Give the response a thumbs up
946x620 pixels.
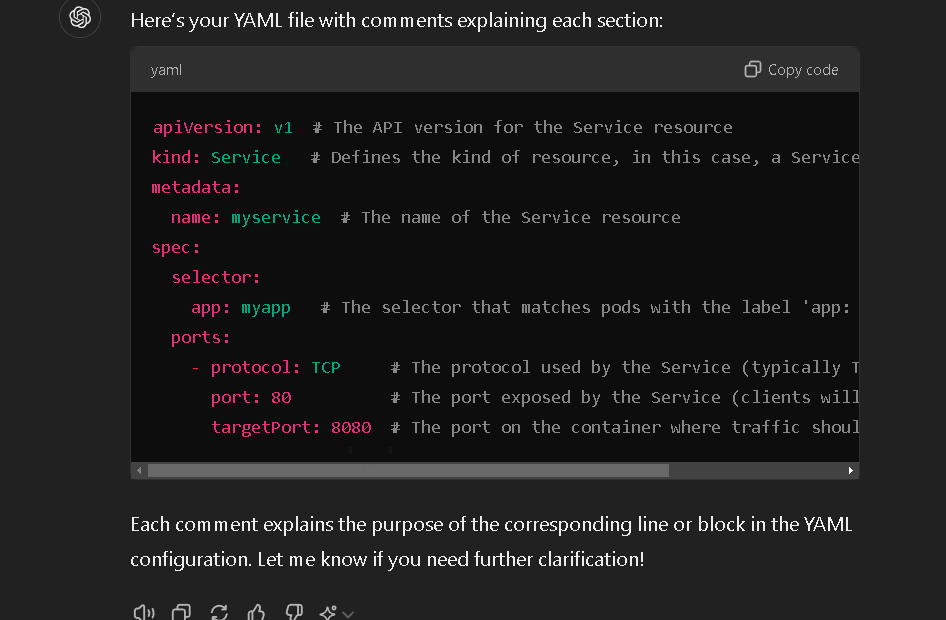256,612
